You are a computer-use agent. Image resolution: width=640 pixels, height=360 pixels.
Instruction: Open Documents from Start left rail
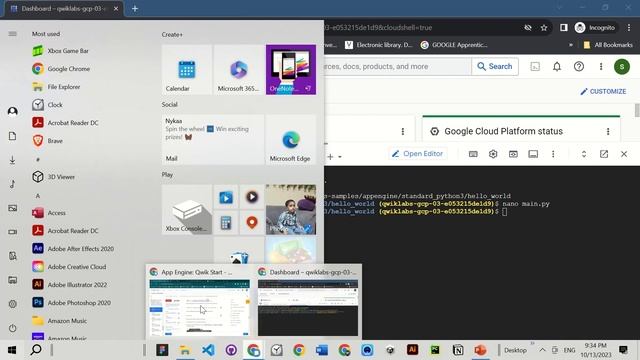[x=13, y=136]
